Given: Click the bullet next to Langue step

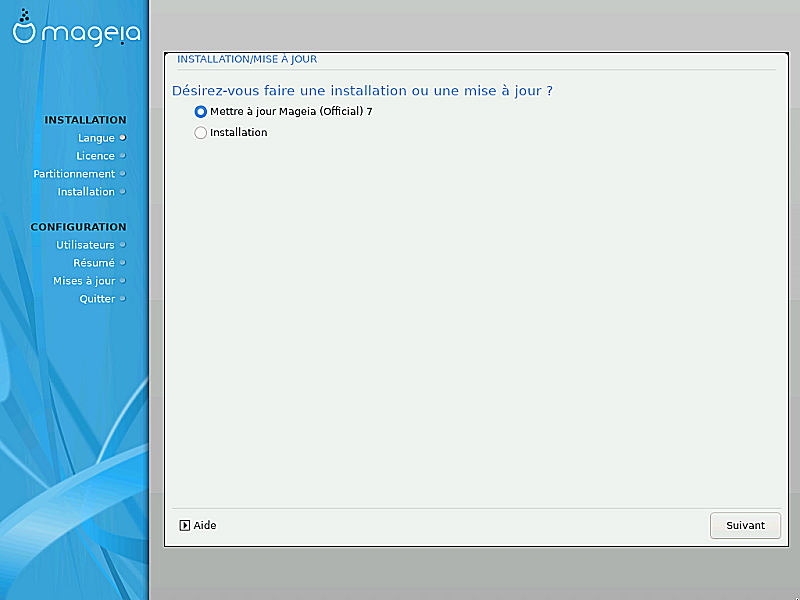Looking at the screenshot, I should tap(122, 137).
